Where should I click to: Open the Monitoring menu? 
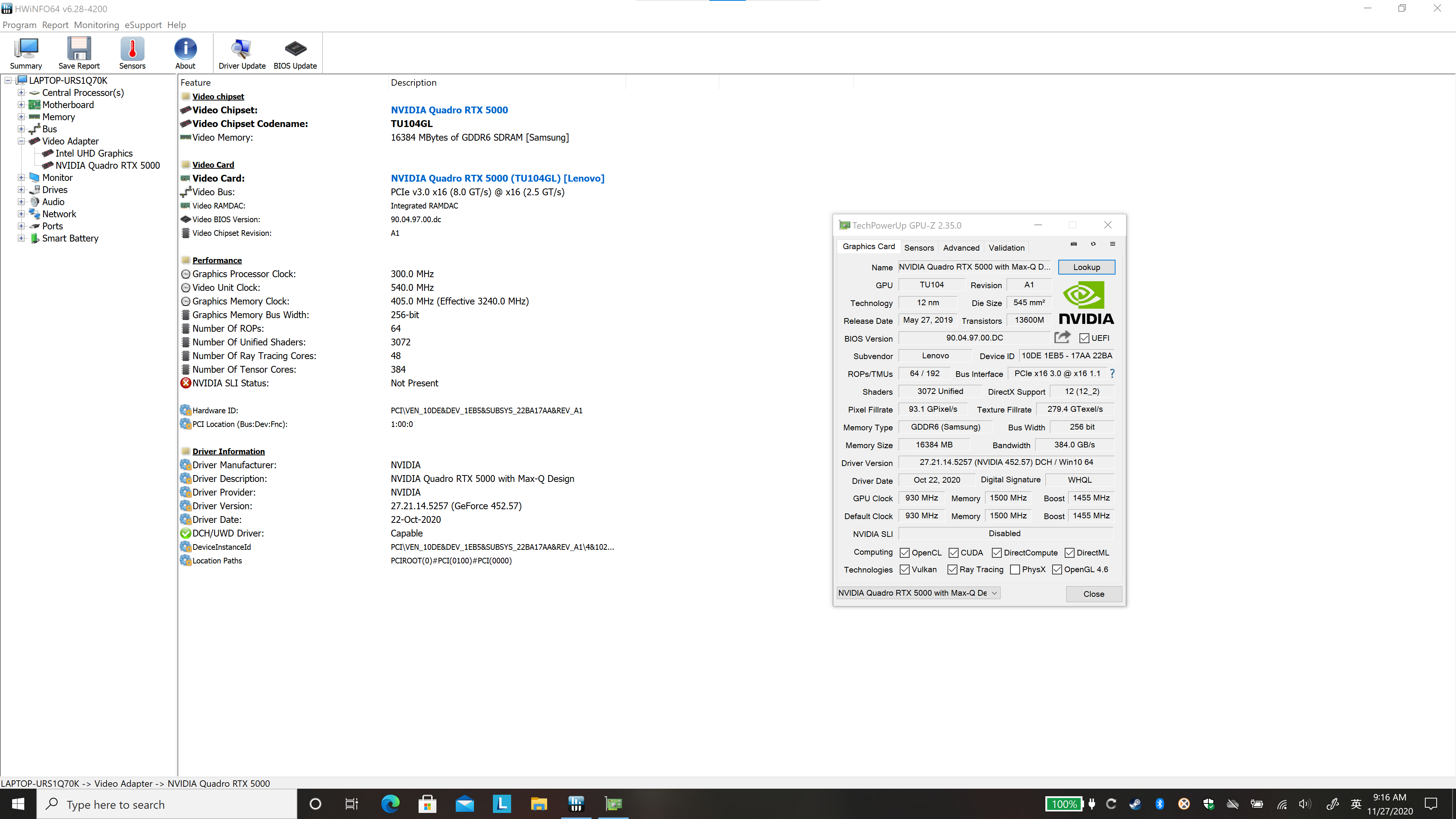(97, 25)
